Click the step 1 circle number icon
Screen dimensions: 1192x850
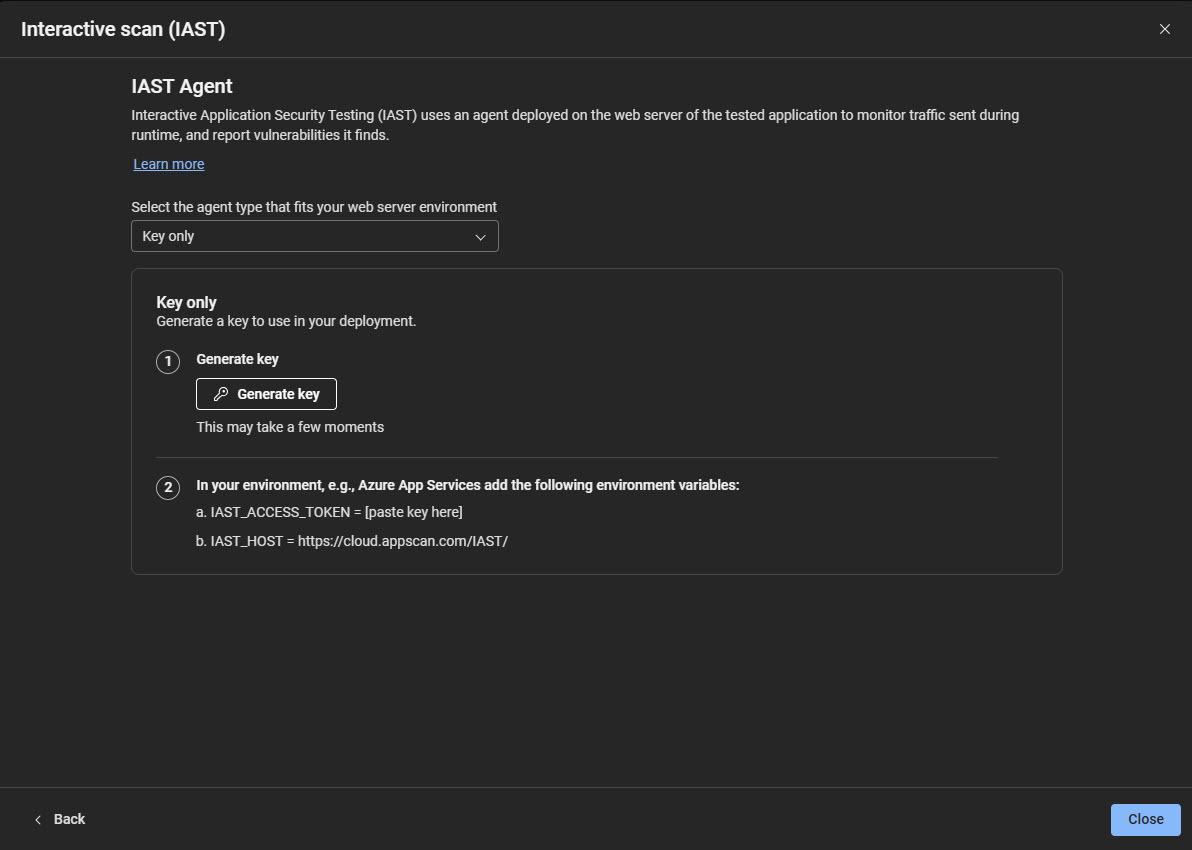click(168, 361)
